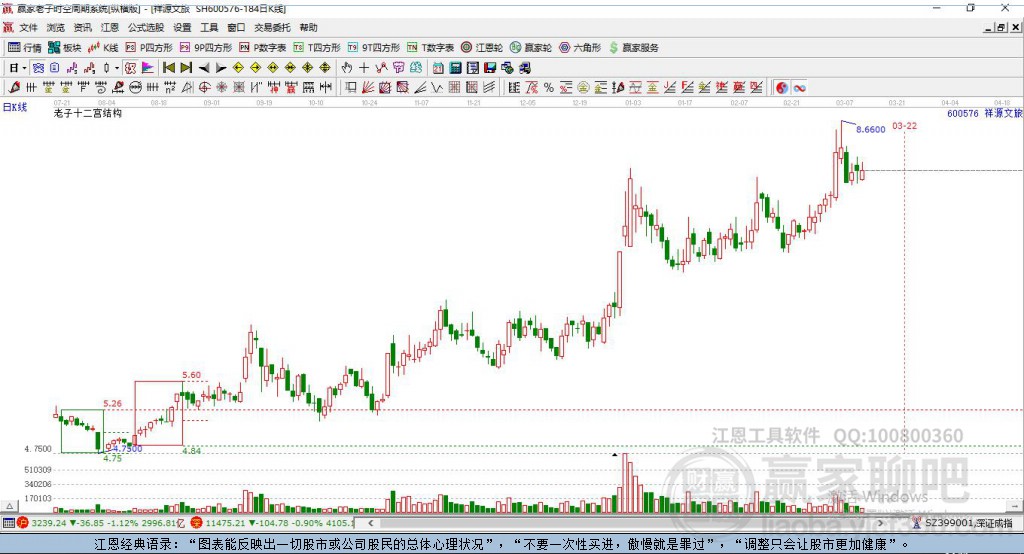
Task: Select the compass angle measuring tool
Action: click(187, 88)
